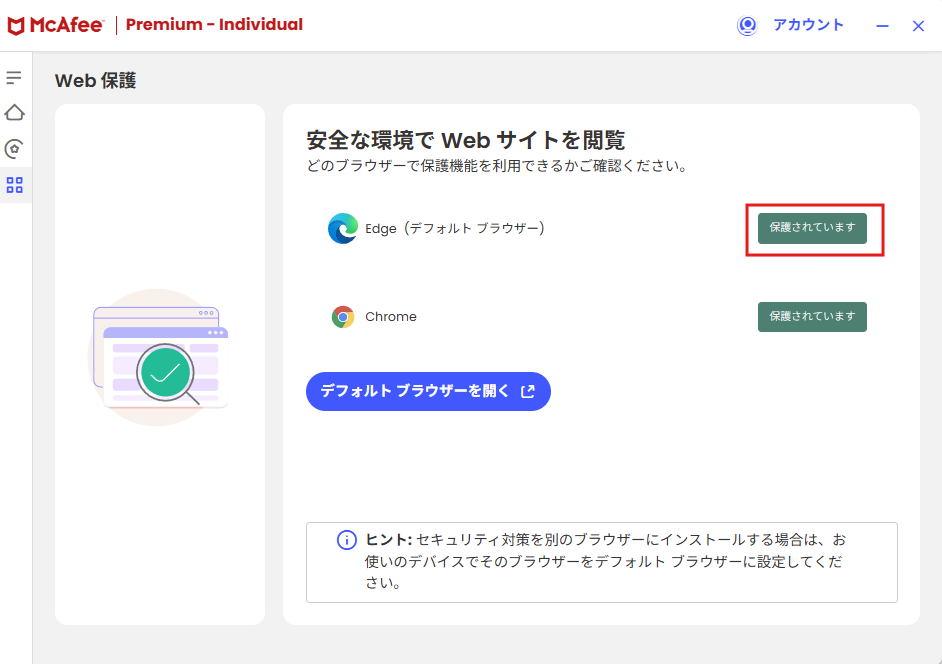Click the external-link icon on blue button
942x664 pixels.
(x=528, y=392)
